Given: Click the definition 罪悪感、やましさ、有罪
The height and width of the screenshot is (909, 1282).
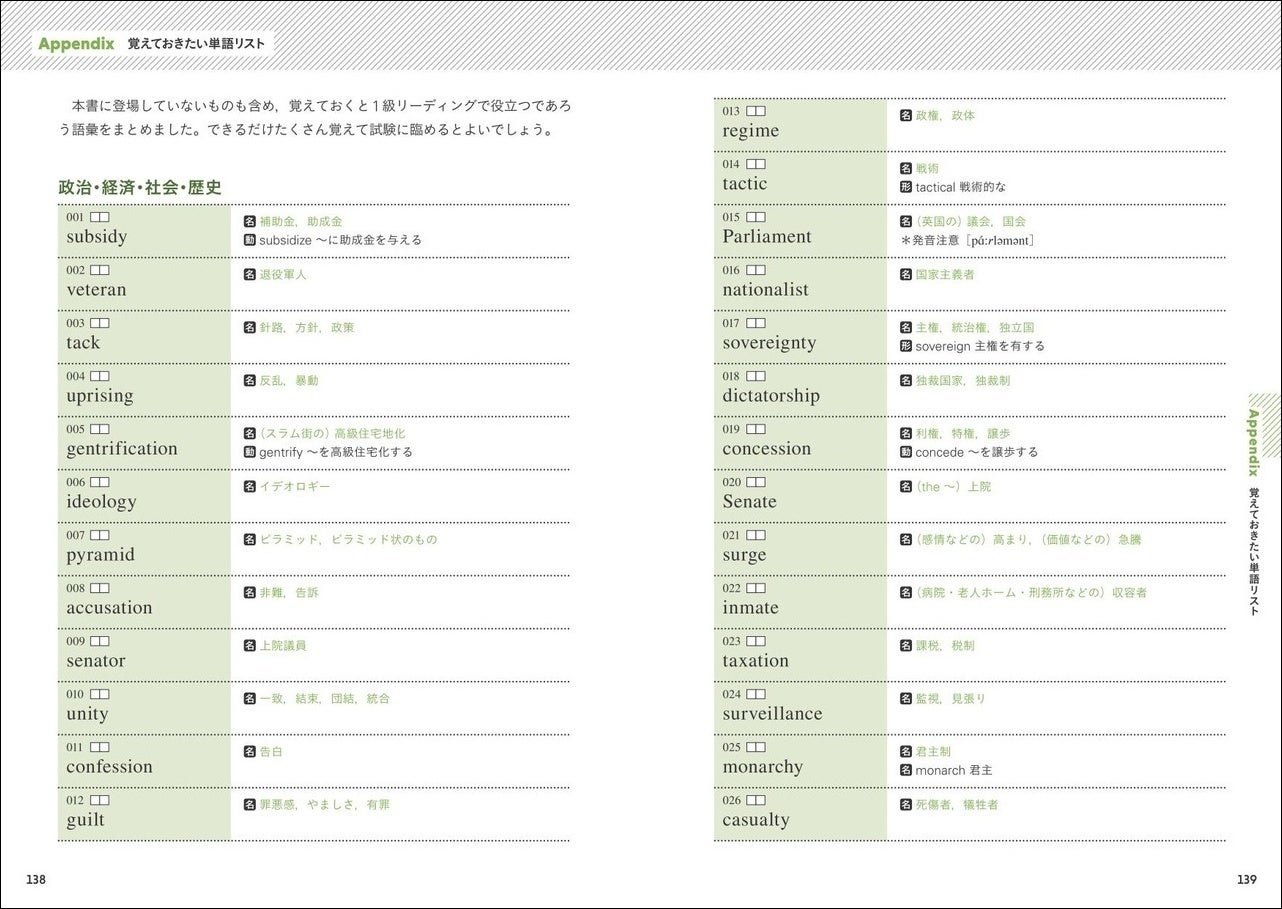Looking at the screenshot, I should 325,804.
